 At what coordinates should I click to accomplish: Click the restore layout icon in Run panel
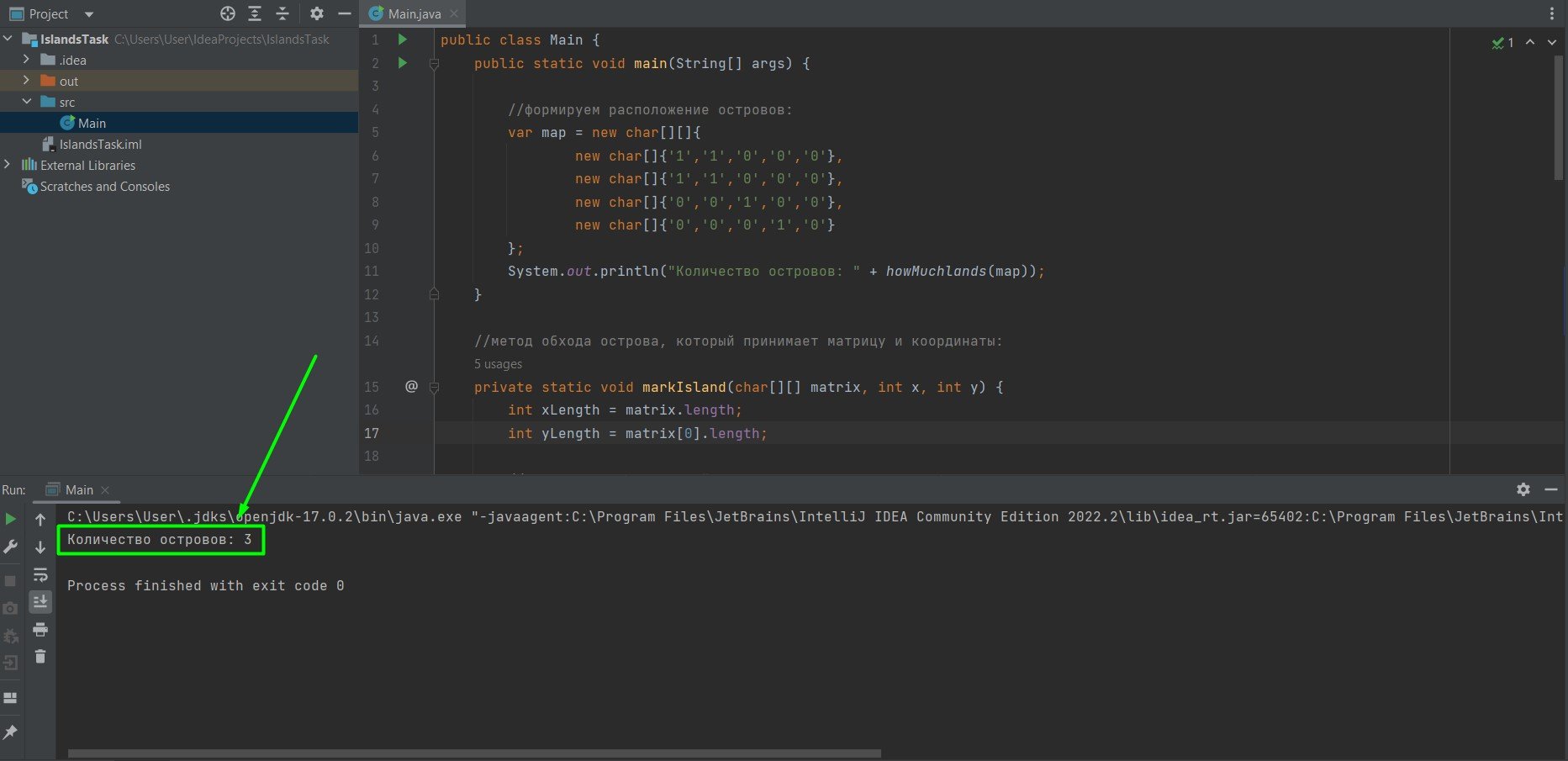(11, 698)
